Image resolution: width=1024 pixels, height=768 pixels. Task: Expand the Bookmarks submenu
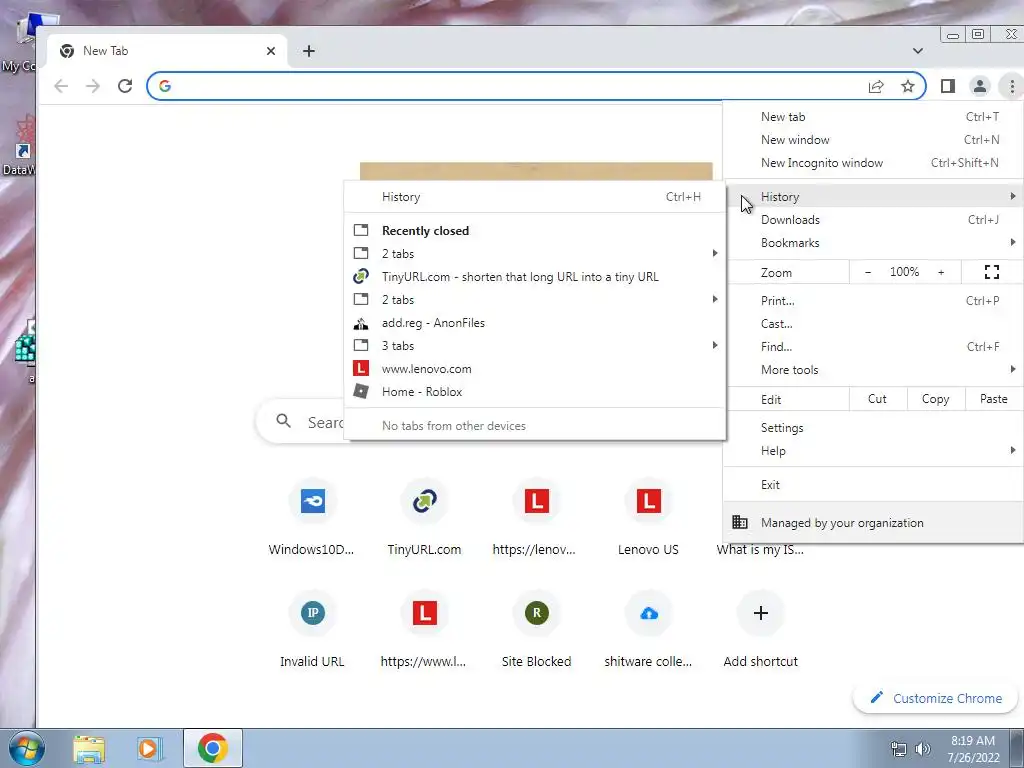[x=873, y=243]
